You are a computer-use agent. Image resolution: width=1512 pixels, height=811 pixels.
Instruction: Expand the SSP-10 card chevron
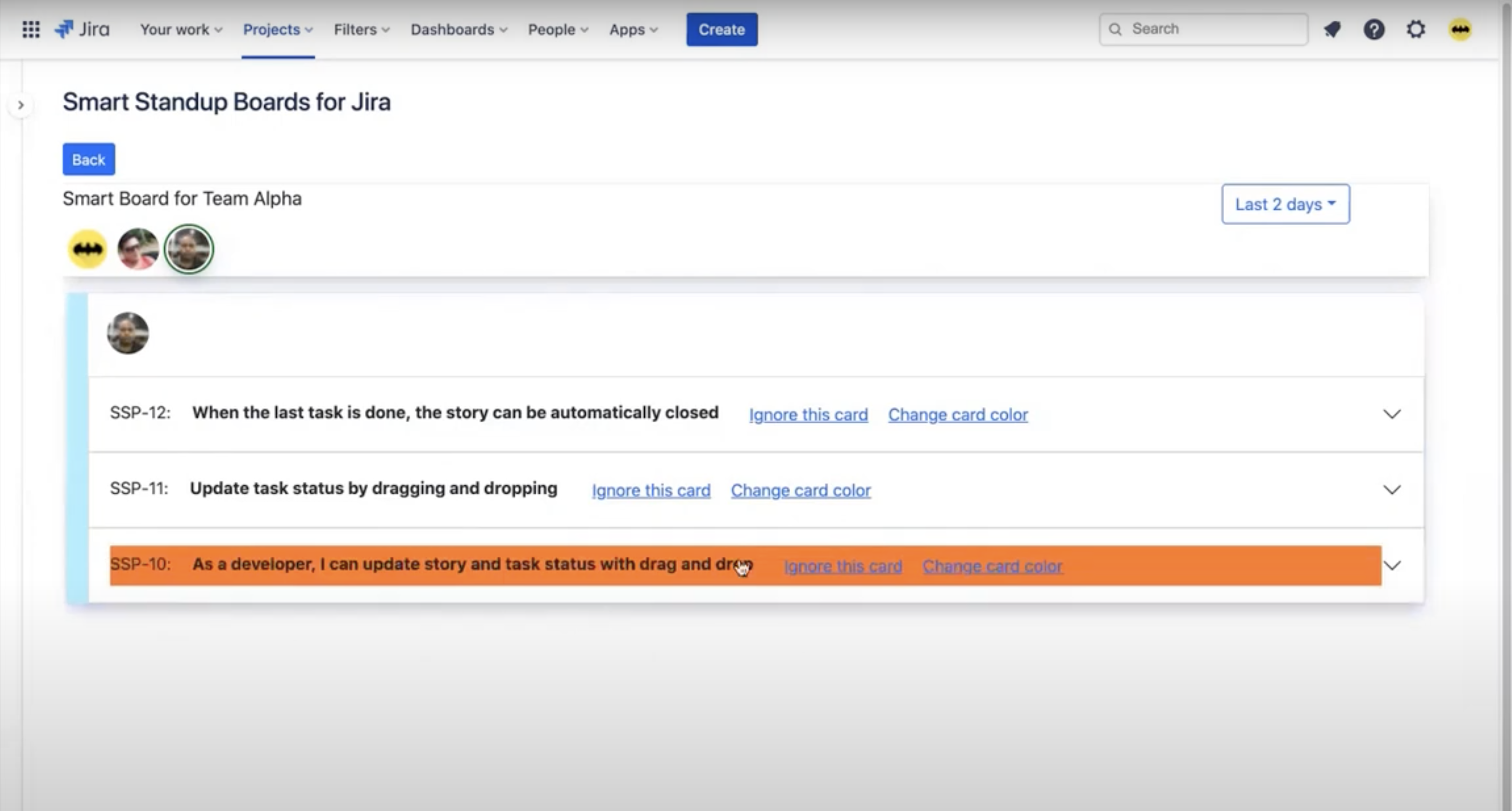pos(1392,565)
